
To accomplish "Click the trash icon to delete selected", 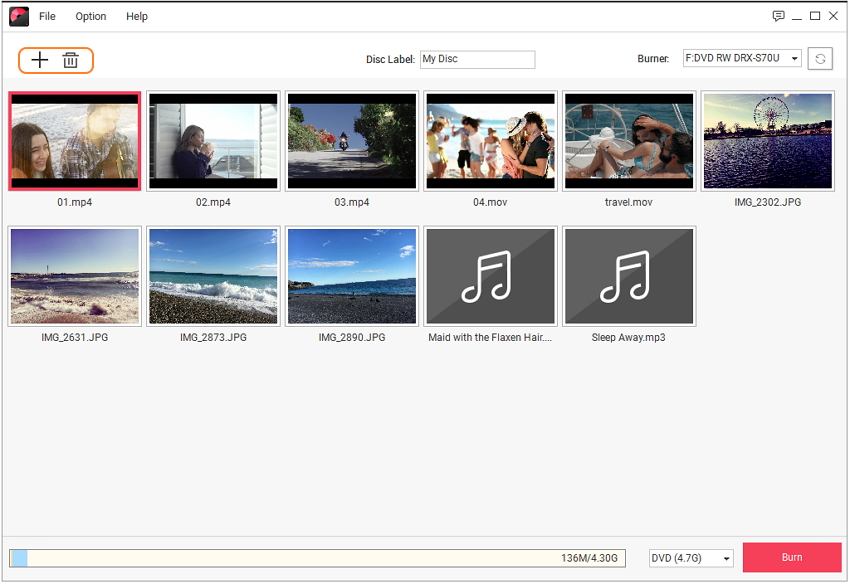I will (x=71, y=60).
